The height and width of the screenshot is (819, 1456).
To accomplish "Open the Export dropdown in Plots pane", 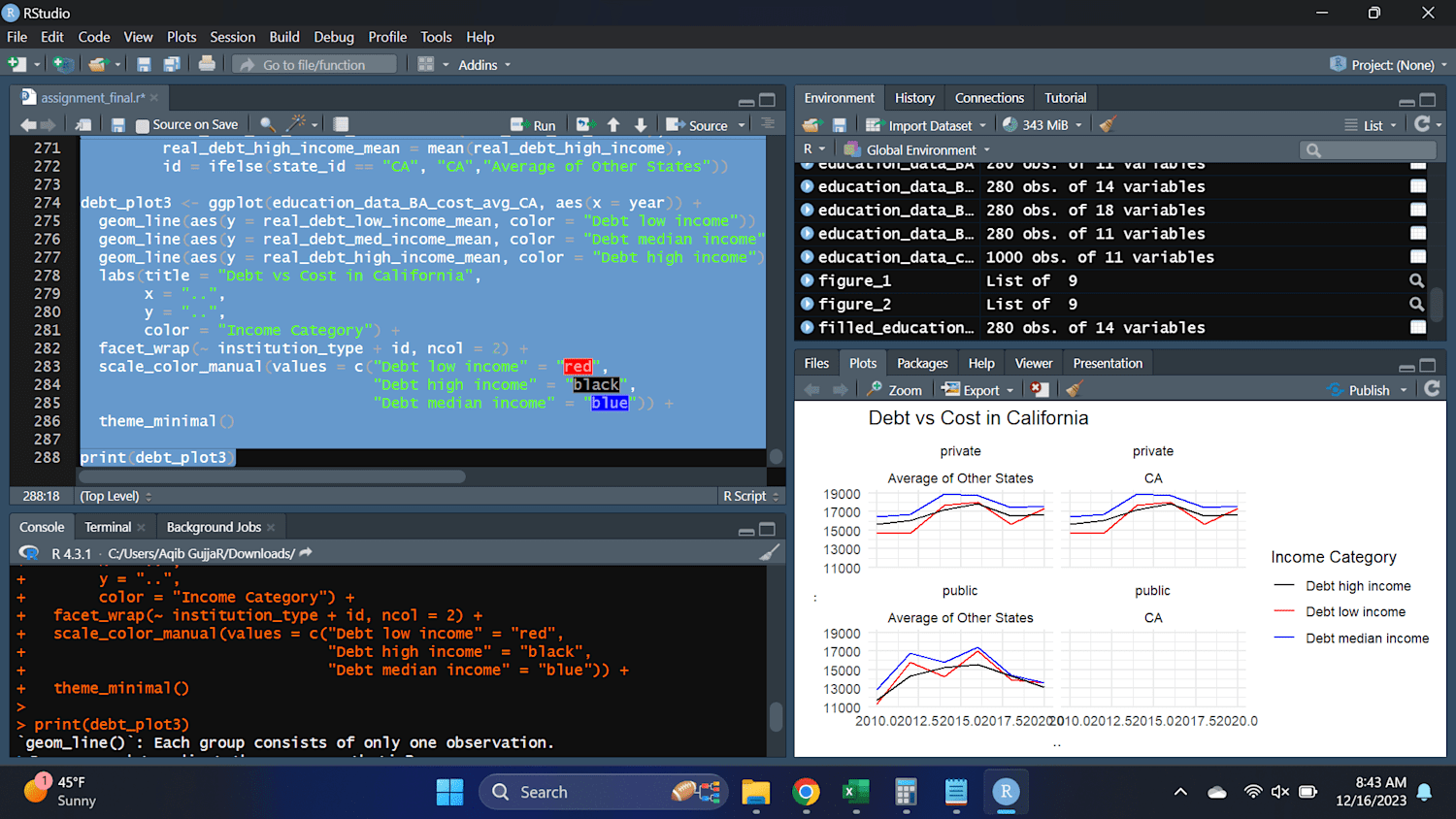I will 978,389.
